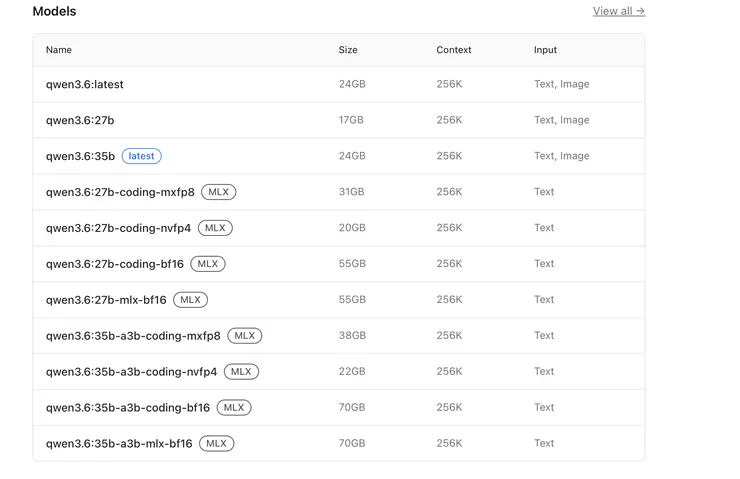Select 70GB size of qwen3.6:35b-a3b-mlx-bf16

pyautogui.click(x=352, y=443)
